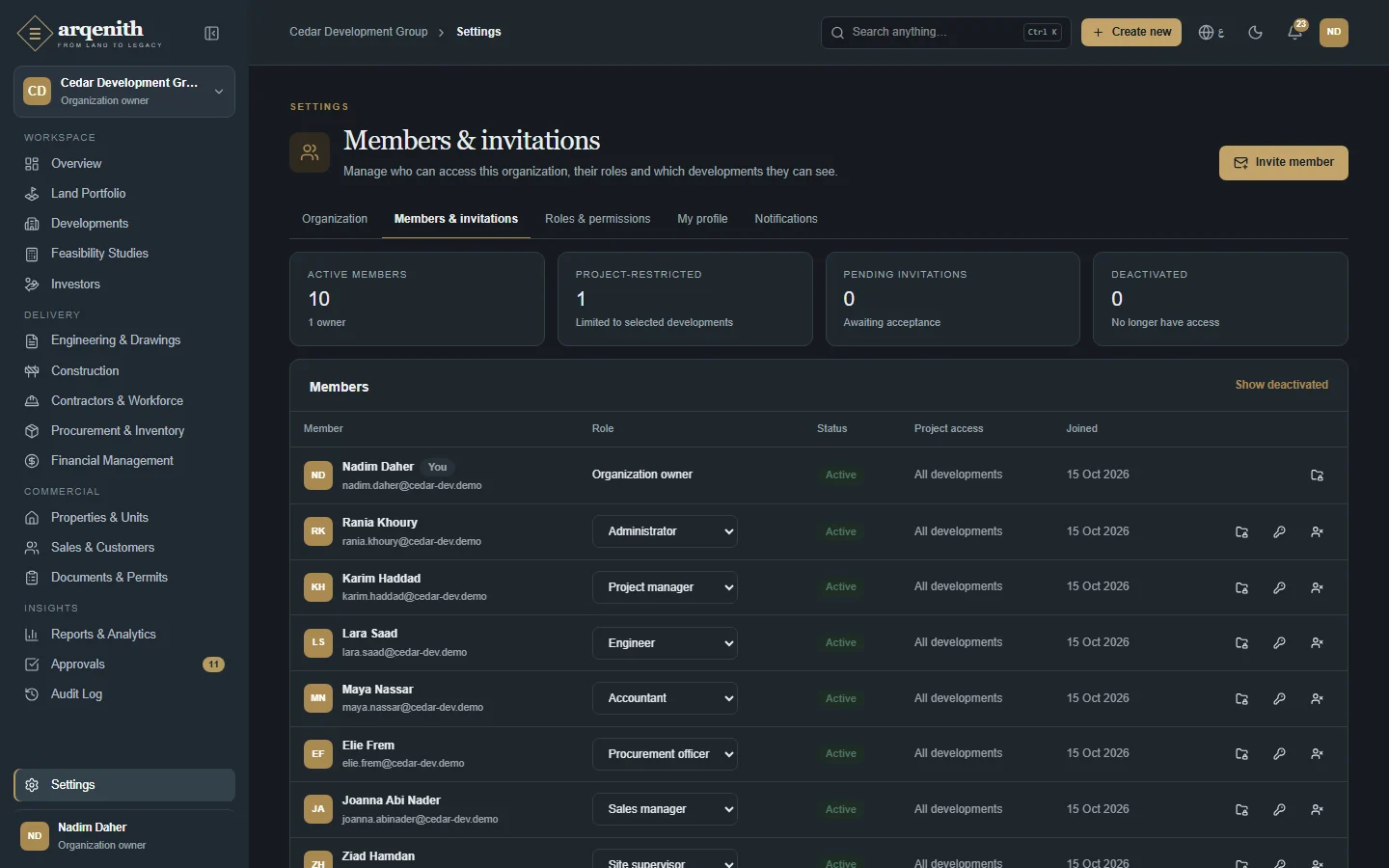Open Karim Haddad's Project manager role dropdown
Viewport: 1389px width, 868px height.
click(665, 587)
